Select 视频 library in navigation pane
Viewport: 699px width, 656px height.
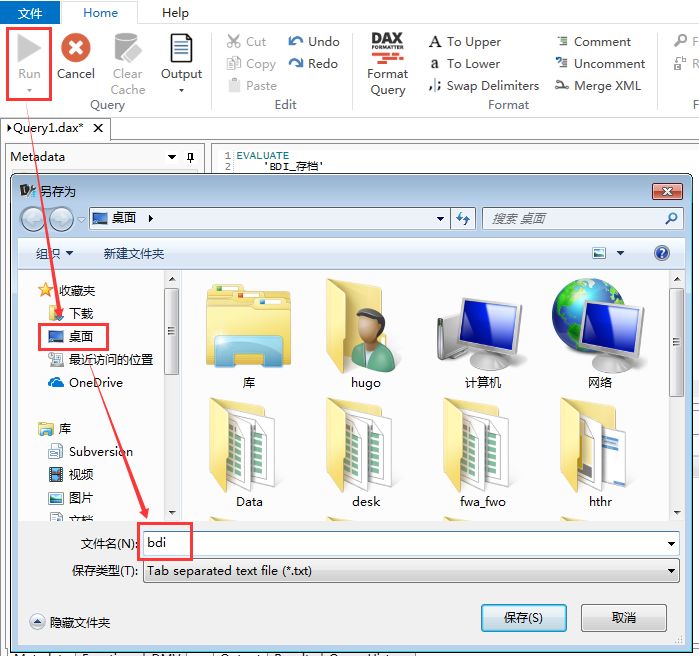[71, 475]
